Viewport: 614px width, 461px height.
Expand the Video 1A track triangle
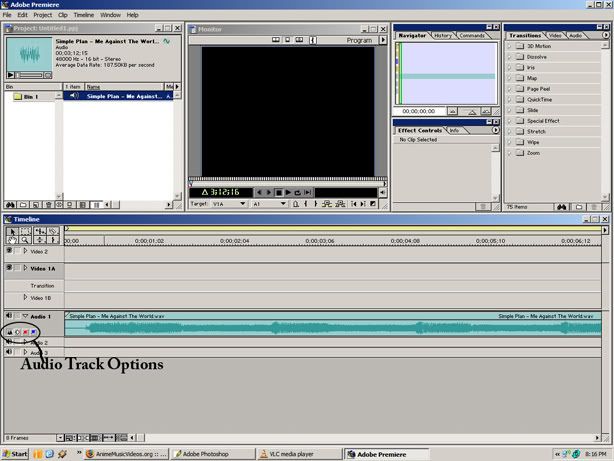(x=25, y=268)
